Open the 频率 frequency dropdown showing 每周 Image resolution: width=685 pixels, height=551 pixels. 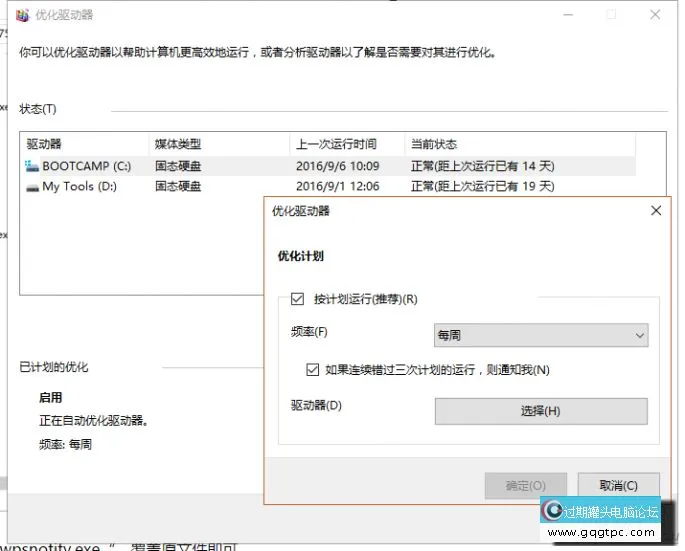coord(541,335)
